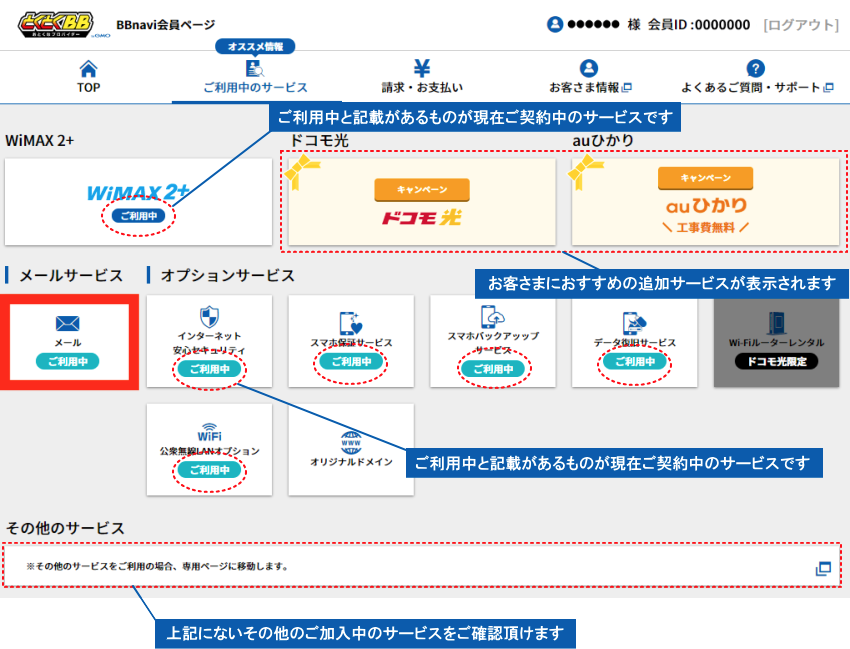Open スマホバックアップサービス cloud icon
Image resolution: width=850 pixels, height=649 pixels.
(x=493, y=316)
